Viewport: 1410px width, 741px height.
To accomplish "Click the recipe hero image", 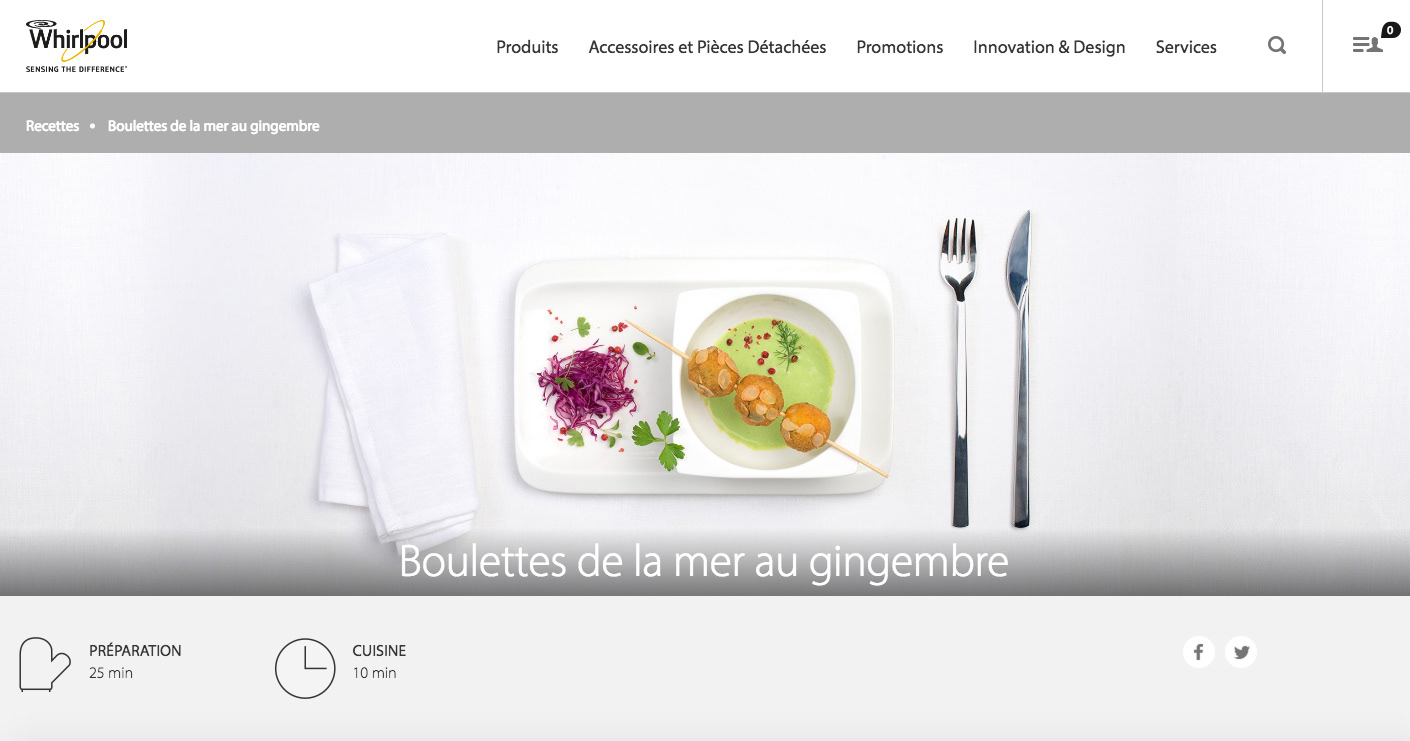I will 705,374.
